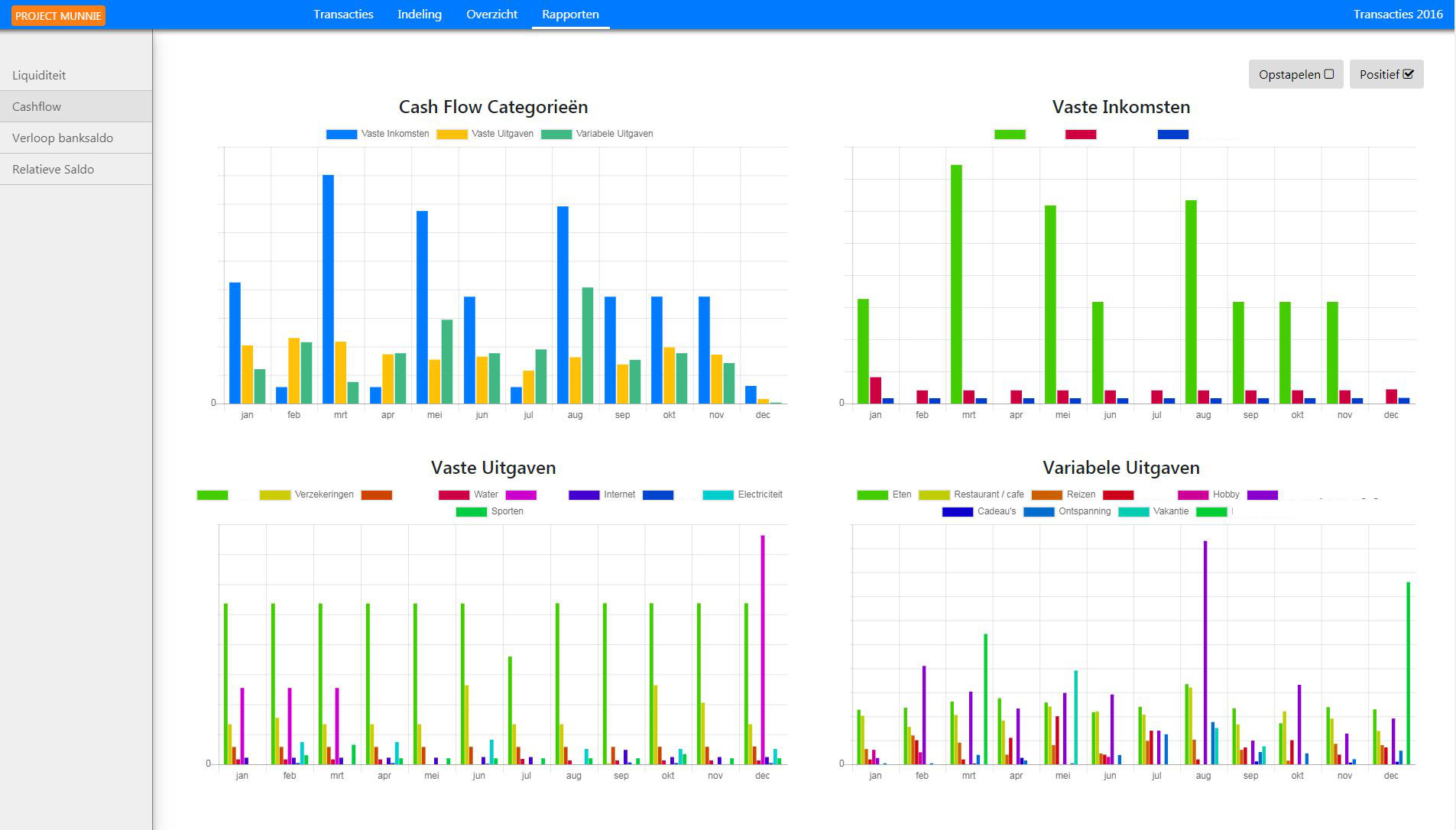
Task: Enable the Opstapelen checkbox
Action: [x=1295, y=74]
